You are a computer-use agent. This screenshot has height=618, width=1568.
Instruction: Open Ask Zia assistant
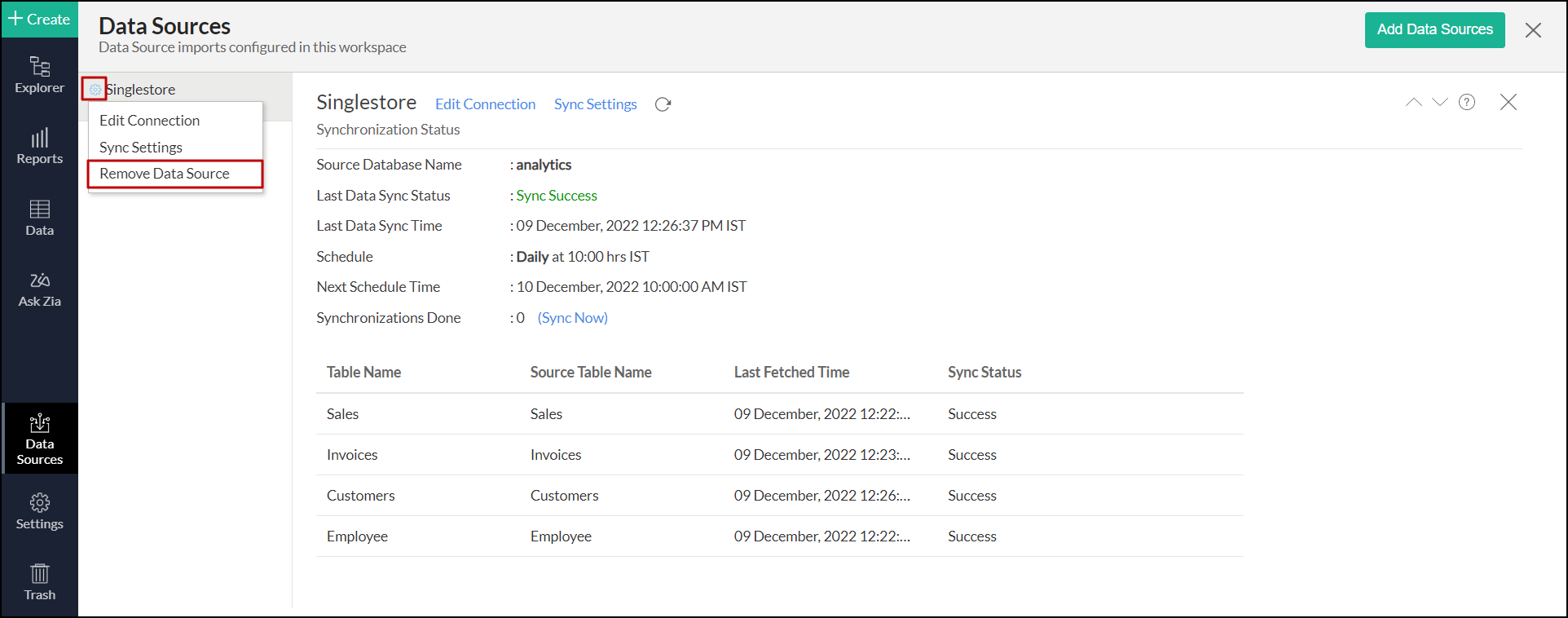pos(39,289)
